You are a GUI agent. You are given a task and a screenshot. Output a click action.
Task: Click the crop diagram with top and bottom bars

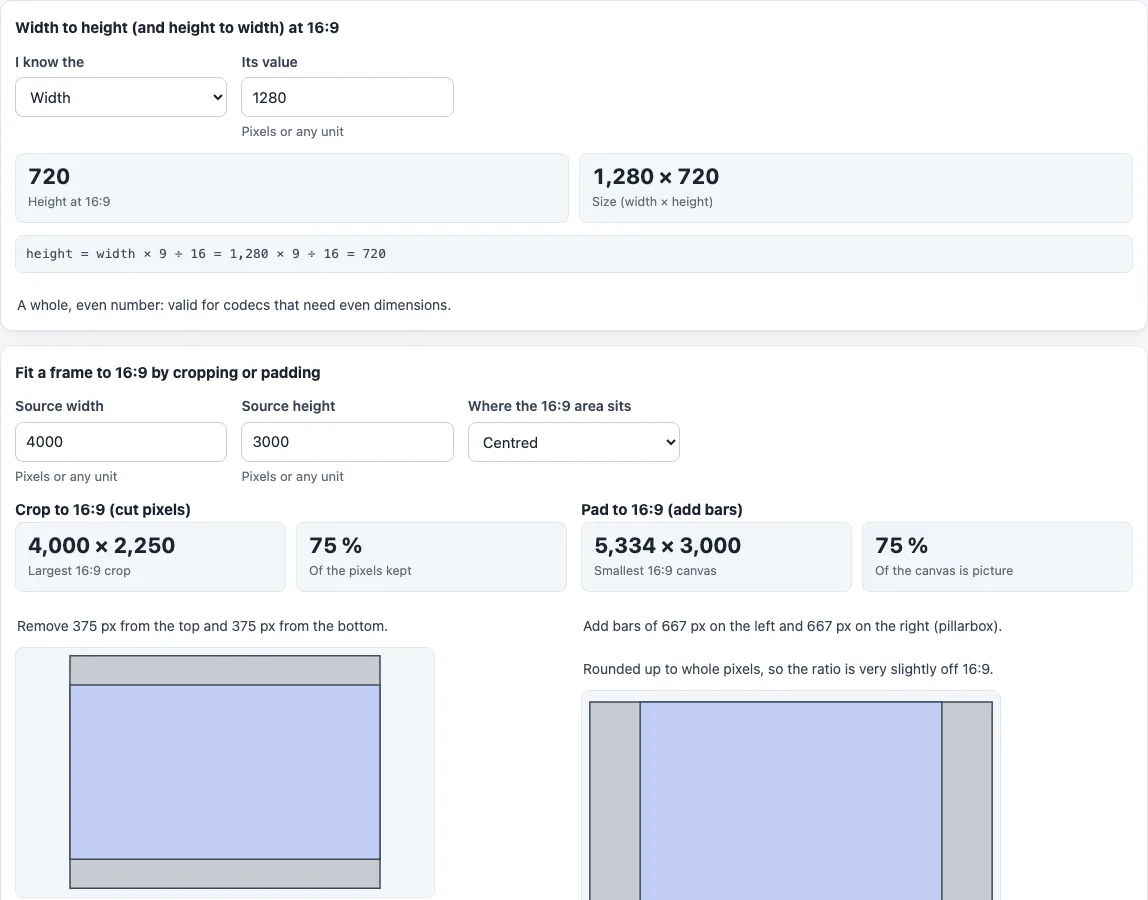pyautogui.click(x=225, y=772)
